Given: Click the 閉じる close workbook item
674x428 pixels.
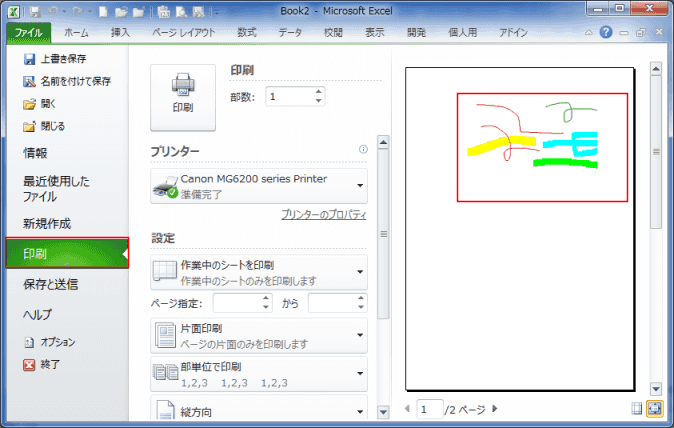Looking at the screenshot, I should tap(44, 126).
